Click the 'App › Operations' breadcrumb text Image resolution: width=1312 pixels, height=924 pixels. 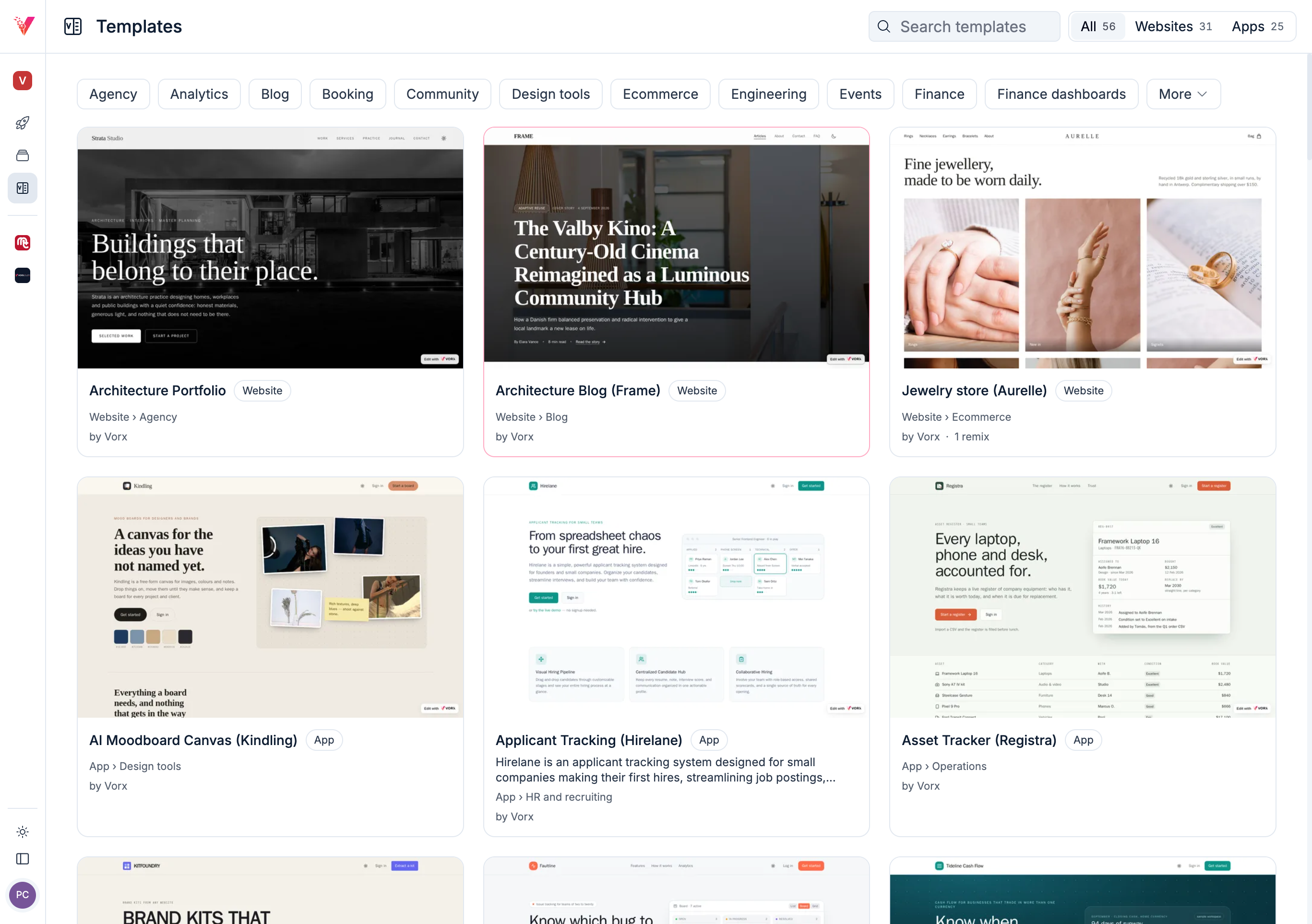944,766
